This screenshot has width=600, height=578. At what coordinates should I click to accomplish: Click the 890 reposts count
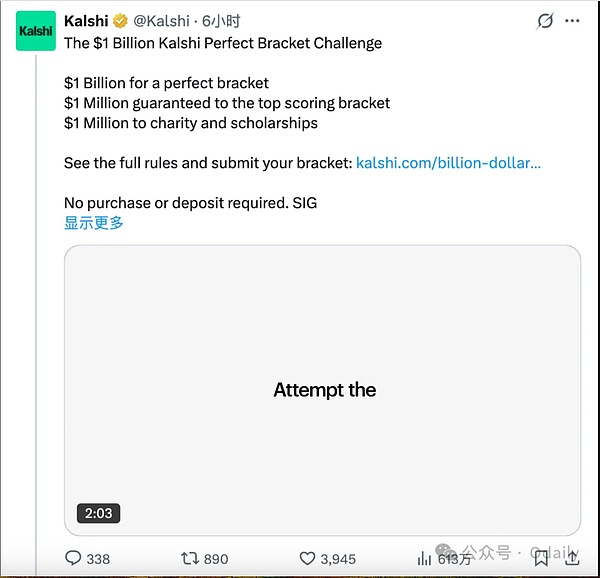[216, 558]
